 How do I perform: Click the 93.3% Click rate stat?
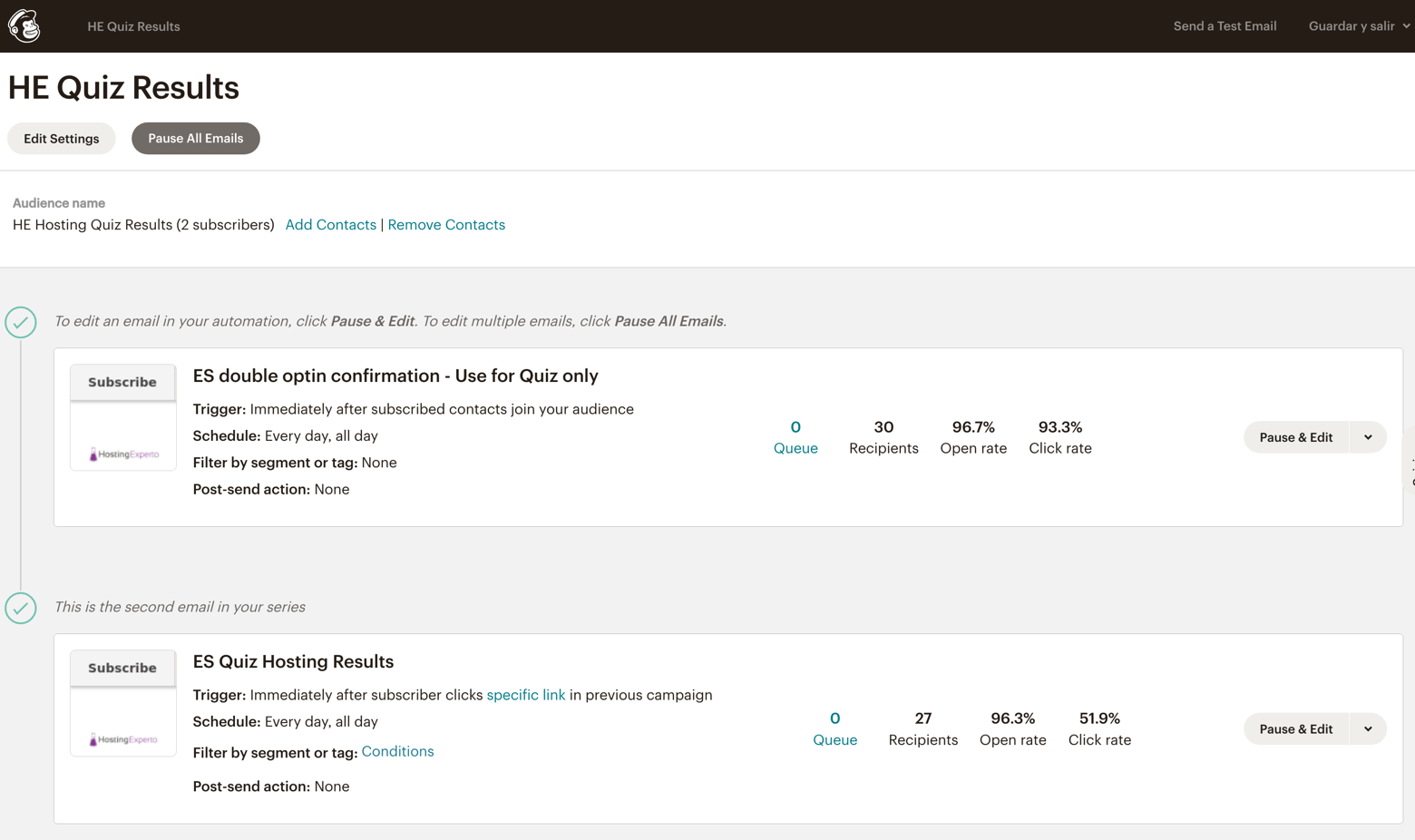(x=1060, y=437)
